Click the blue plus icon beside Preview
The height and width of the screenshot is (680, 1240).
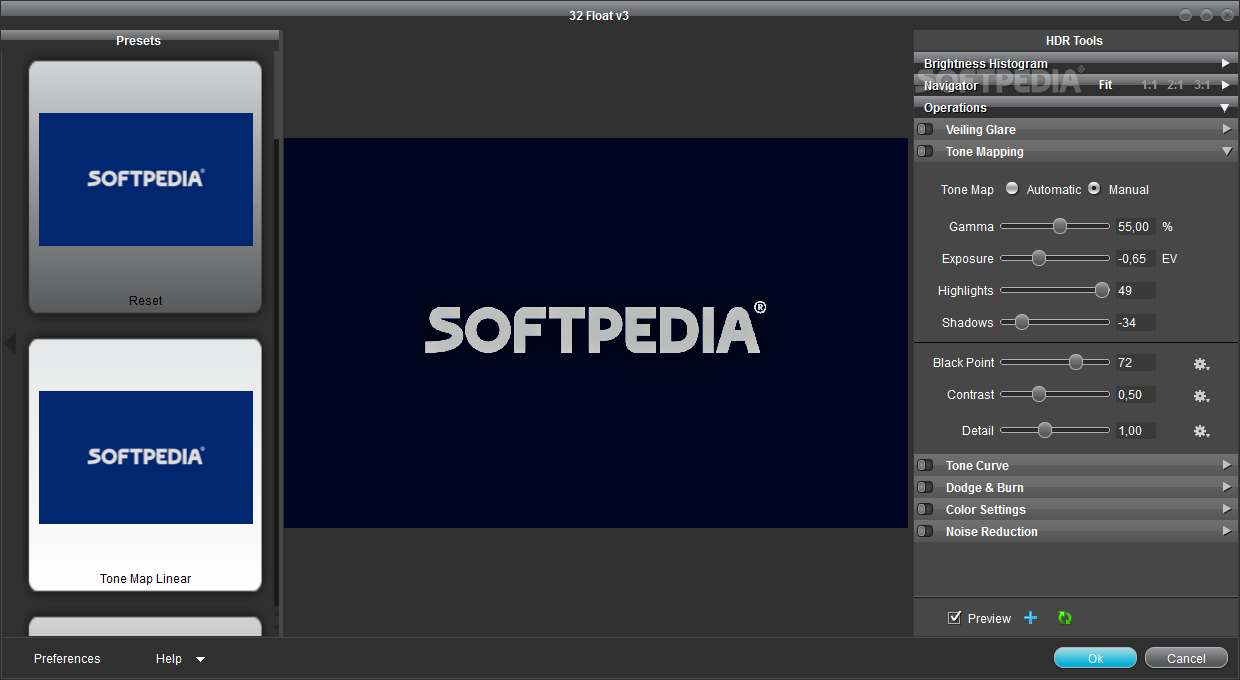1031,618
